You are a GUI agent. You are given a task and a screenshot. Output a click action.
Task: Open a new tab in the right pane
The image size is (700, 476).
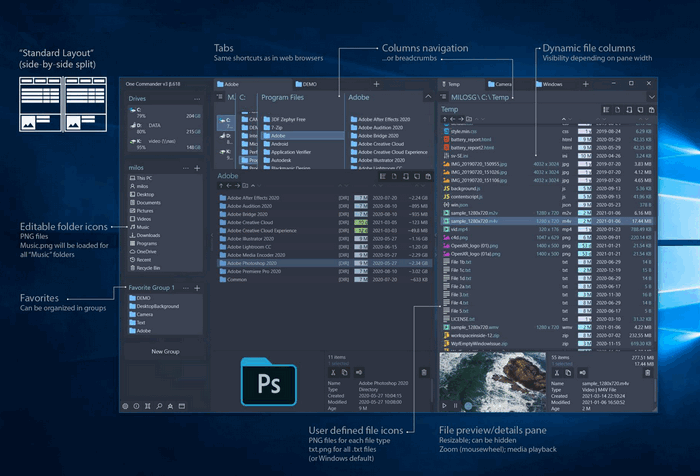point(586,84)
